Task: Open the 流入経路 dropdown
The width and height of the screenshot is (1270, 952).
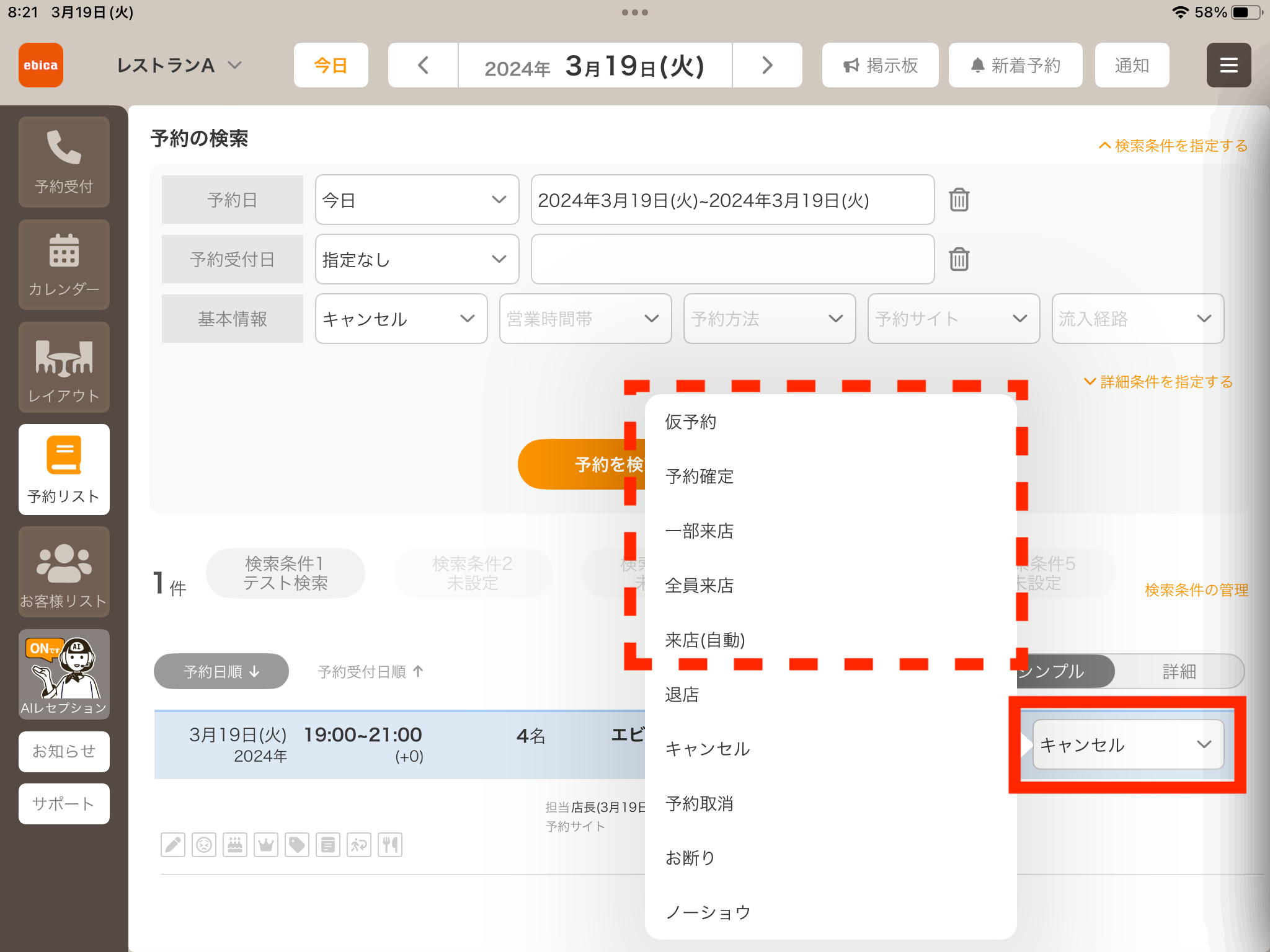Action: (1138, 319)
